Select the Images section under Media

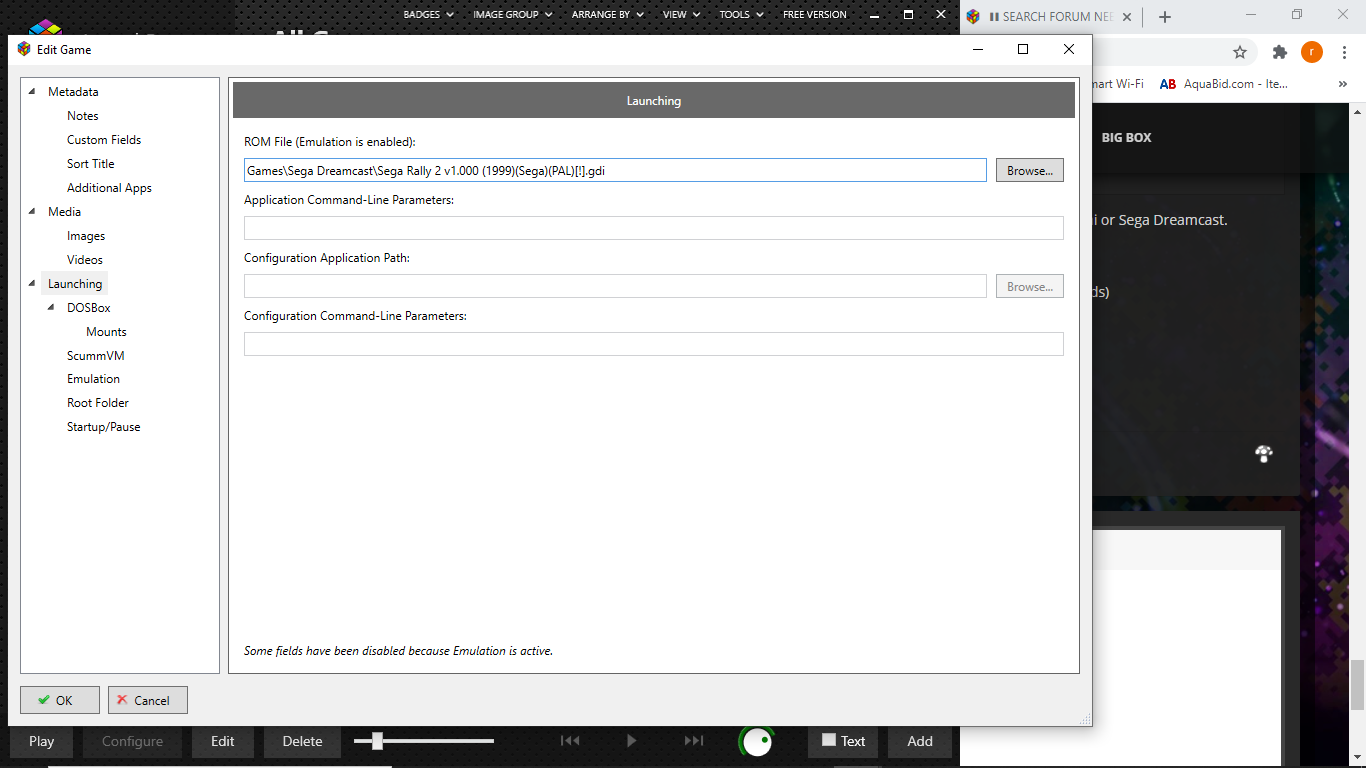click(x=86, y=236)
